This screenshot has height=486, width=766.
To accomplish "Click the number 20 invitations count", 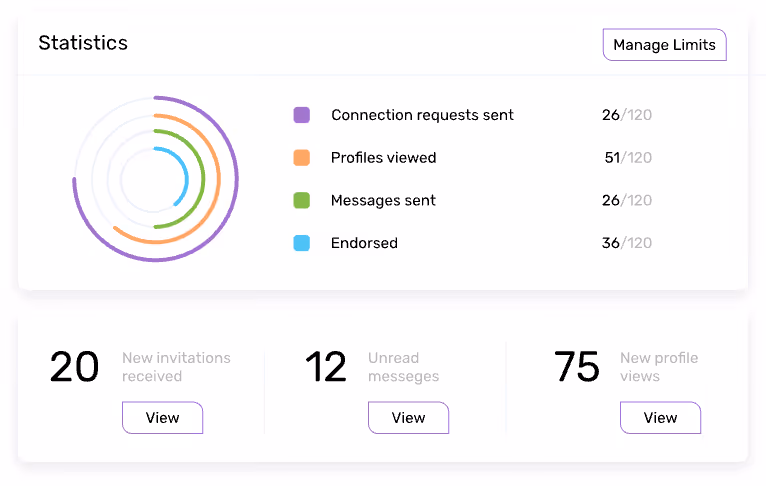I will [74, 367].
